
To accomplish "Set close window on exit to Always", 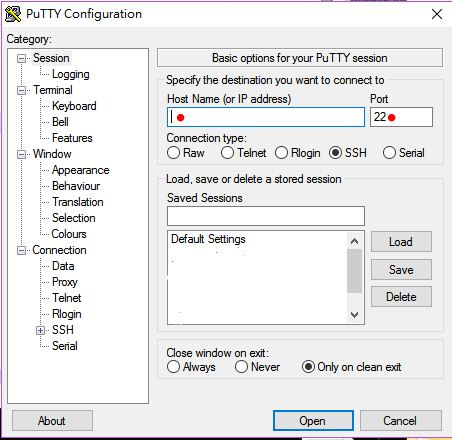I will point(173,367).
